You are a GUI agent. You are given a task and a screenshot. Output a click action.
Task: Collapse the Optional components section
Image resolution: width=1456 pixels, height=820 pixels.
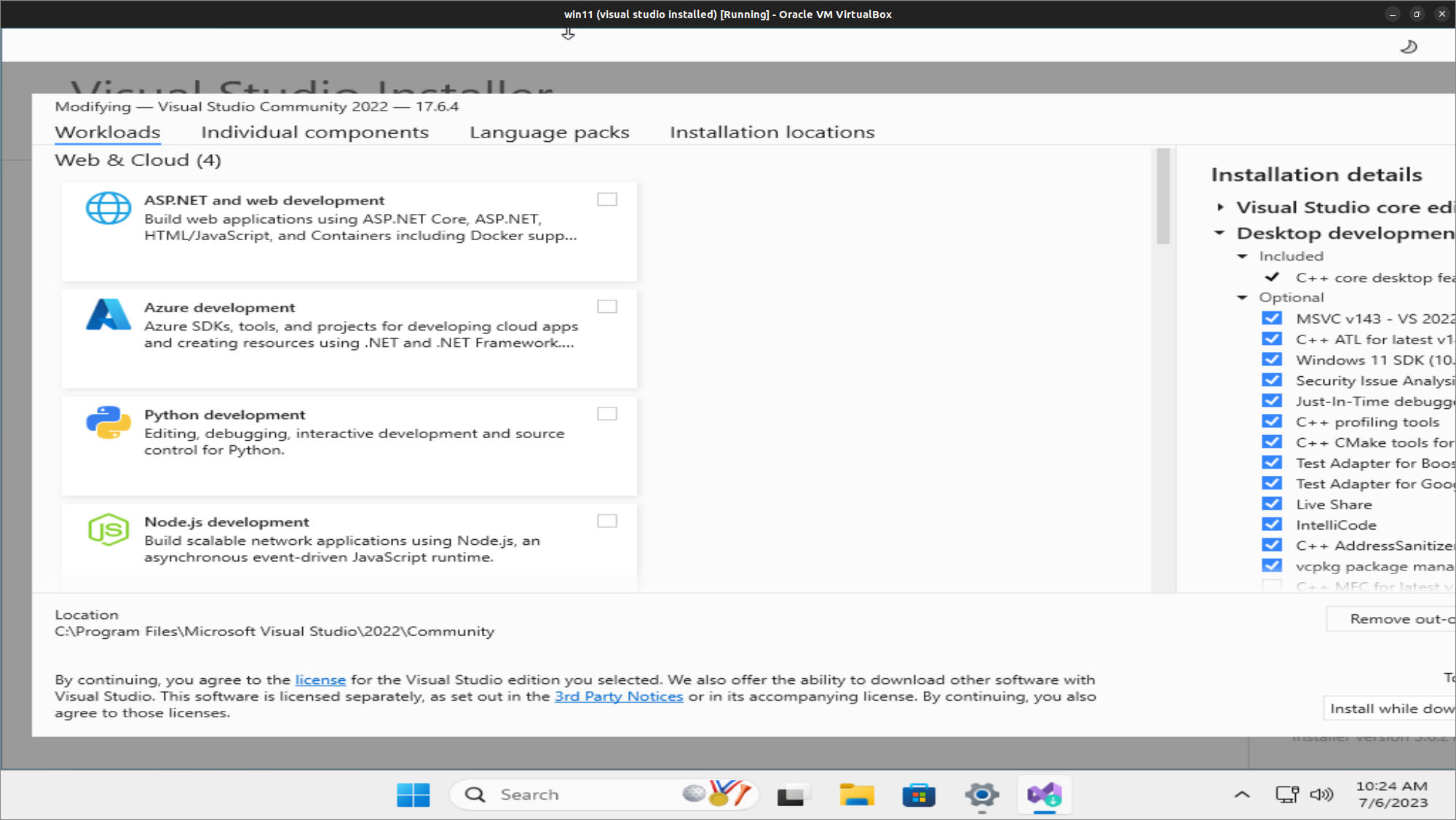click(1243, 298)
